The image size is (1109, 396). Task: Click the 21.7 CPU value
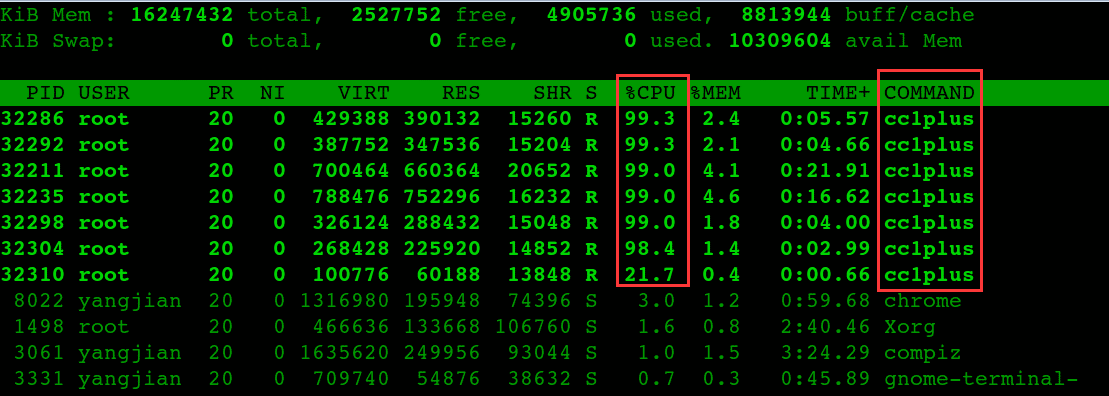tap(650, 274)
